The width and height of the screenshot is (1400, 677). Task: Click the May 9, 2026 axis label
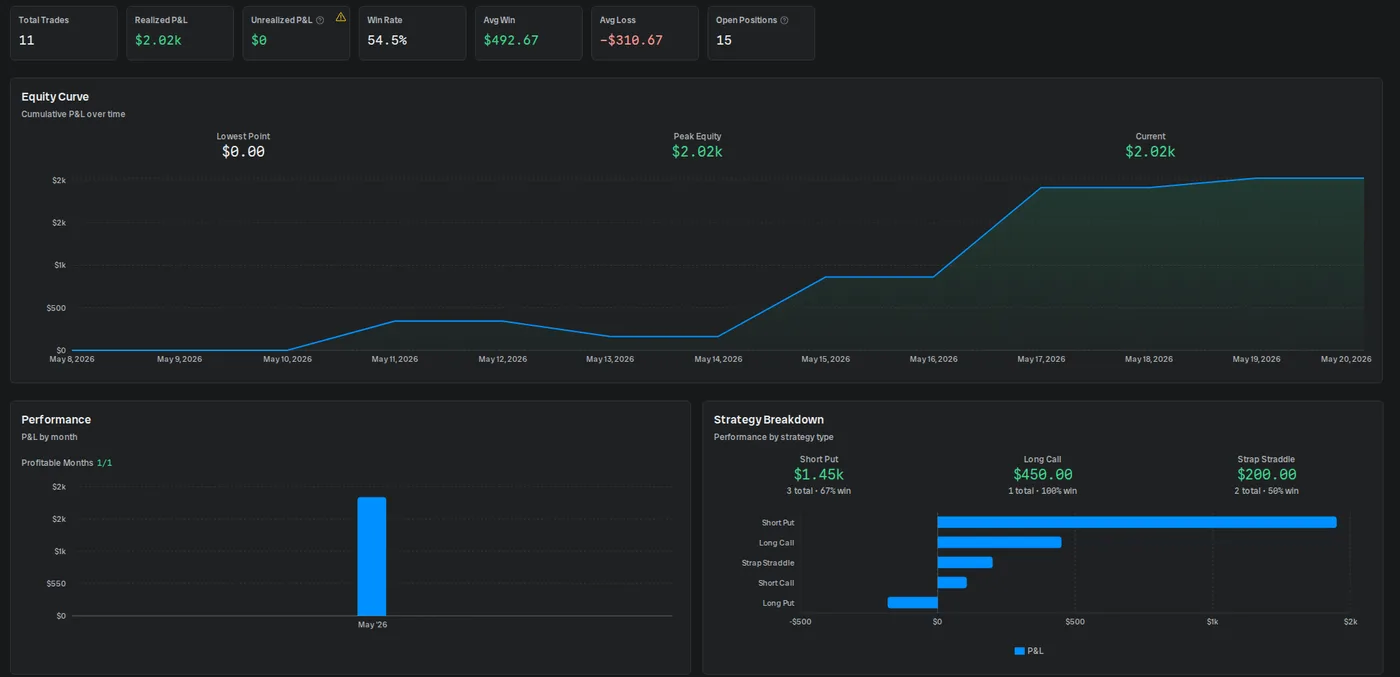(x=179, y=359)
